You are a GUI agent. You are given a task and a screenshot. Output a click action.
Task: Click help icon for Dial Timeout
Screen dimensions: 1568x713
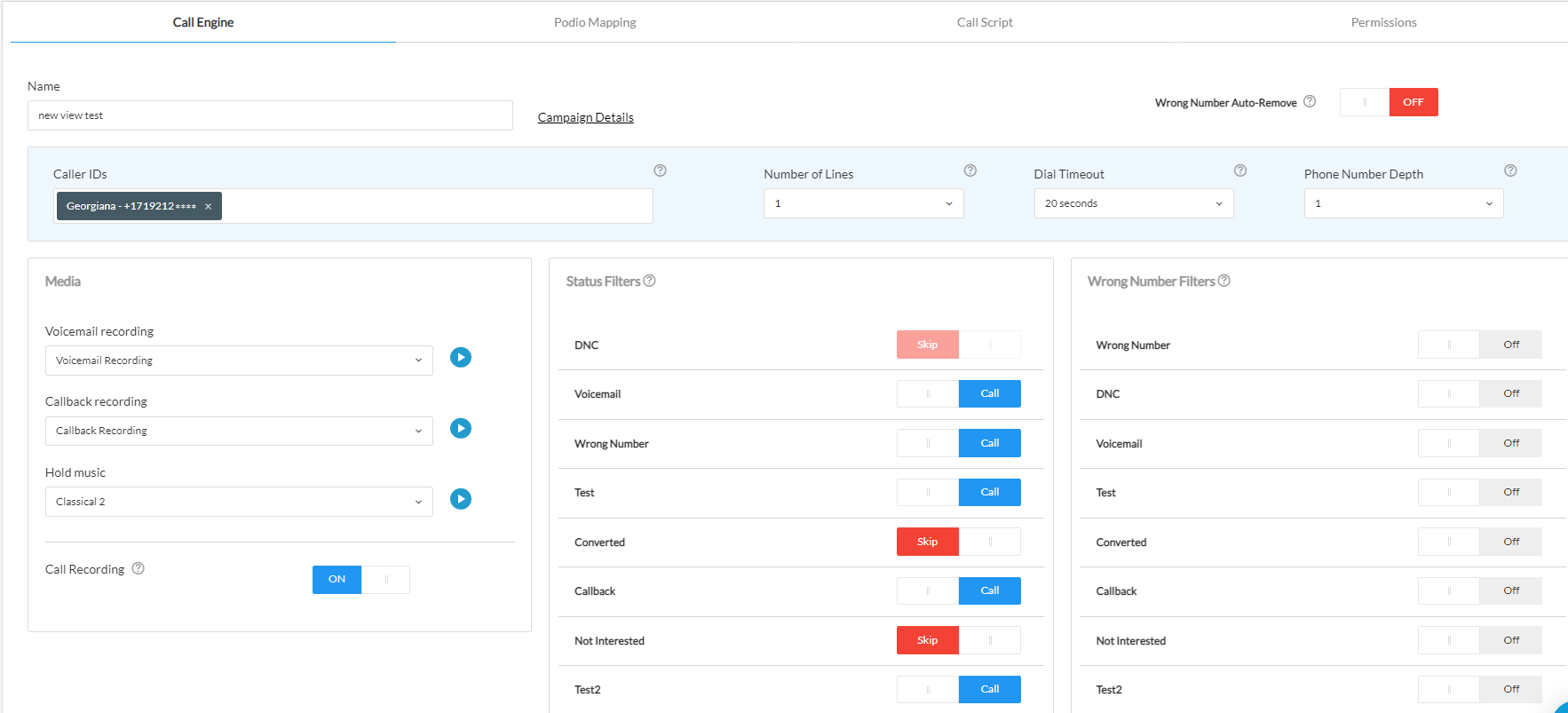coord(1239,170)
